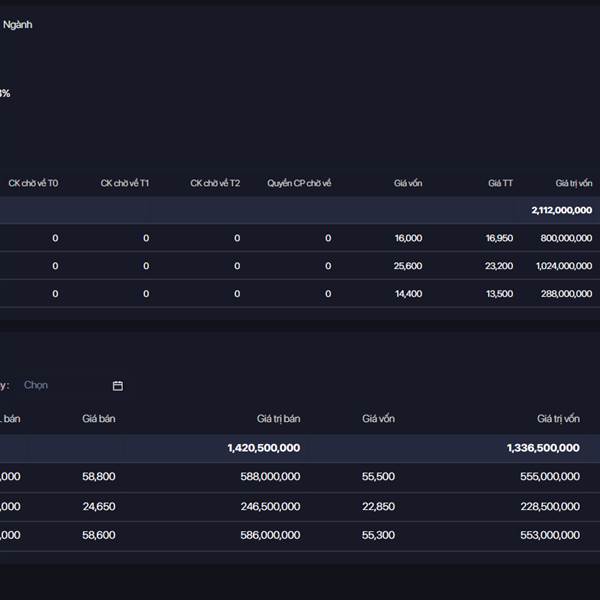This screenshot has height=600, width=600.
Task: Select cost value 288,000,000 cell
Action: click(x=566, y=293)
